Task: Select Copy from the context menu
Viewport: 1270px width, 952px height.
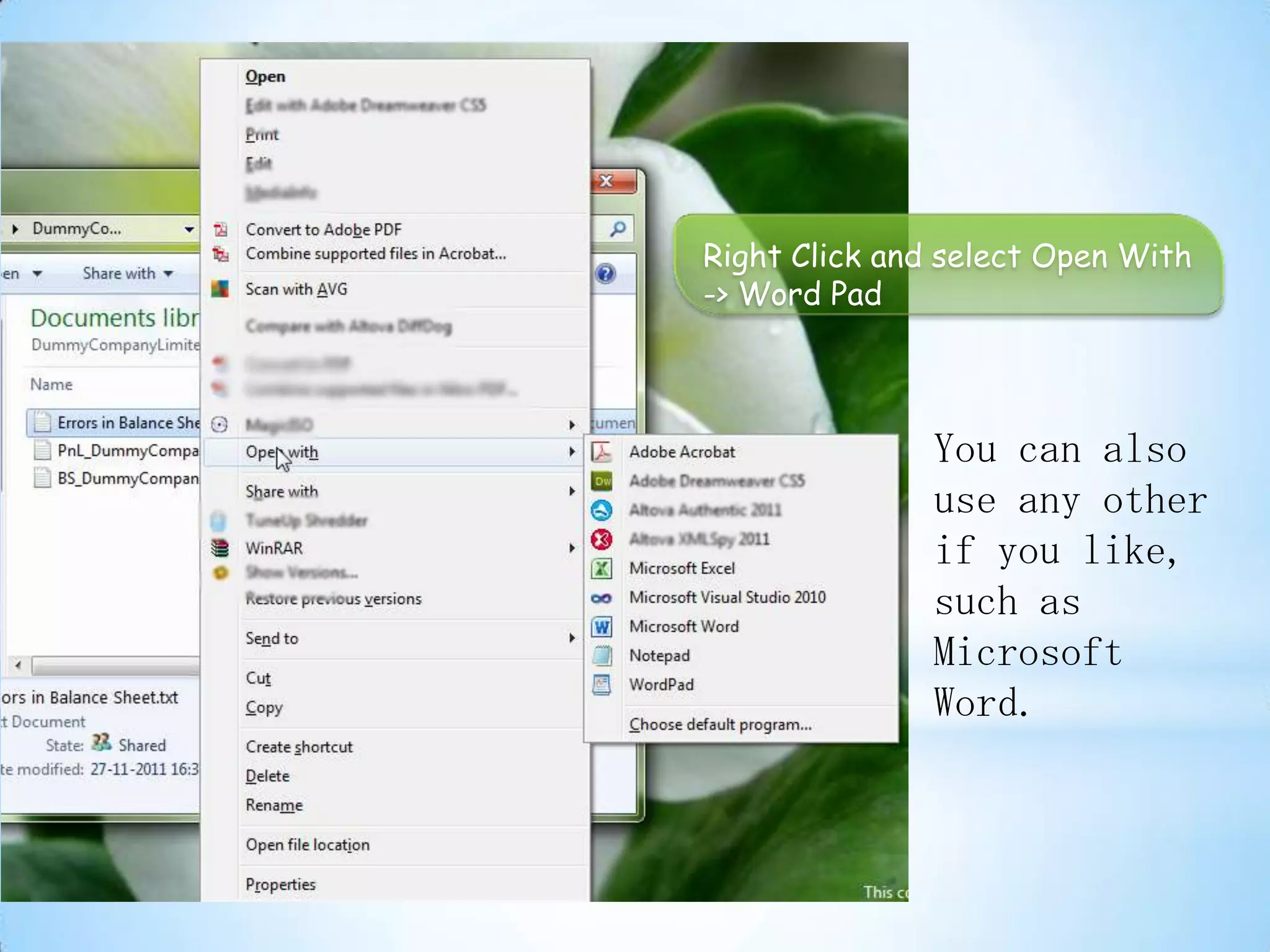Action: coord(264,707)
